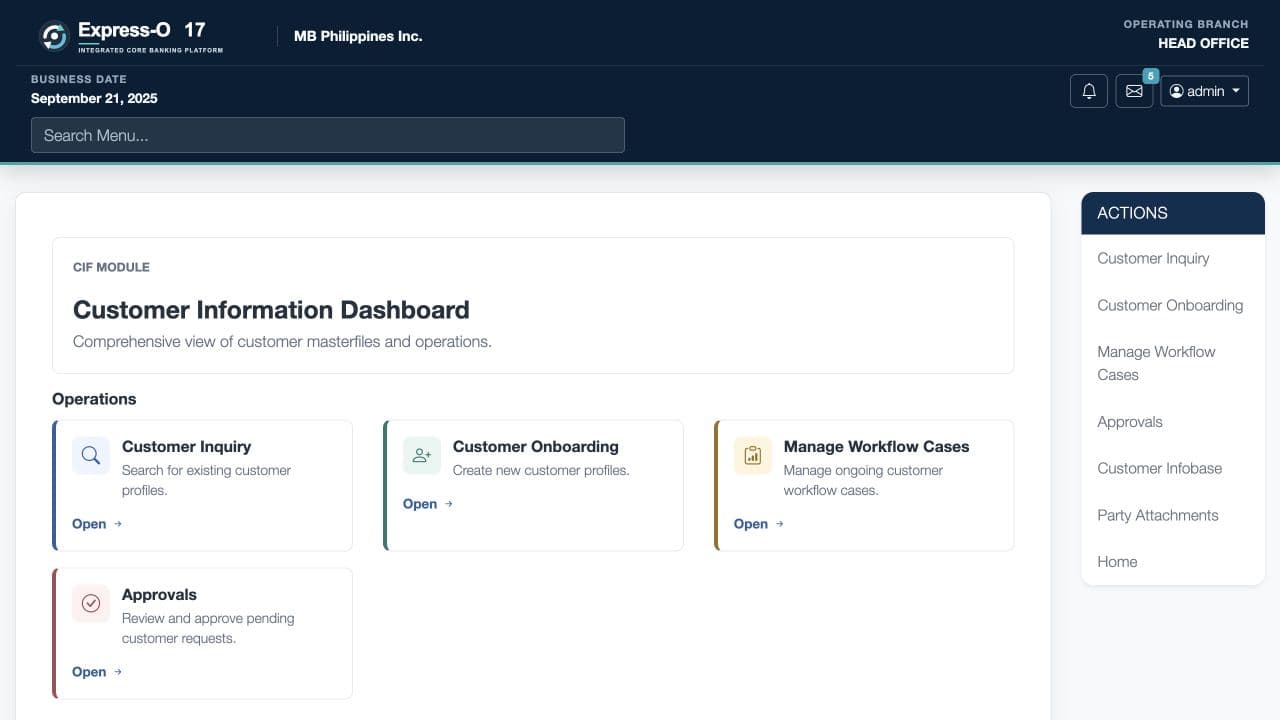
Task: Click the HEAD OFFICE operating branch label
Action: 1203,43
